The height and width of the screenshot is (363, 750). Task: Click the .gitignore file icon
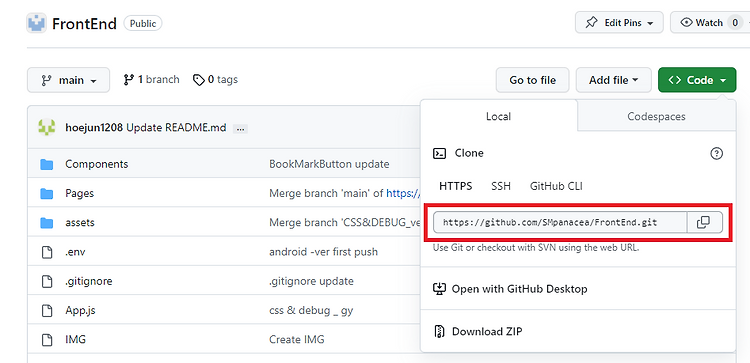[x=46, y=281]
